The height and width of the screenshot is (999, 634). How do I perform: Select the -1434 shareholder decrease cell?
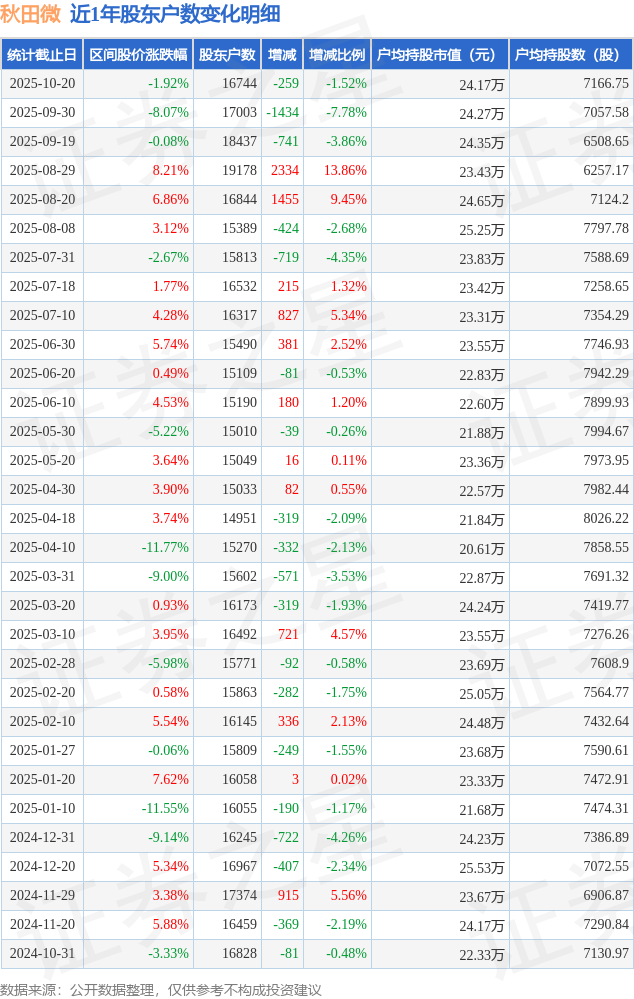282,113
